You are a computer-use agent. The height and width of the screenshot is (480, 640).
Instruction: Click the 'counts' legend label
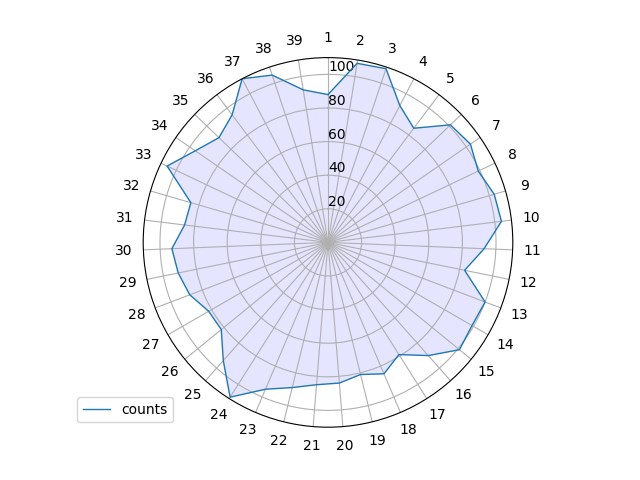pyautogui.click(x=144, y=409)
